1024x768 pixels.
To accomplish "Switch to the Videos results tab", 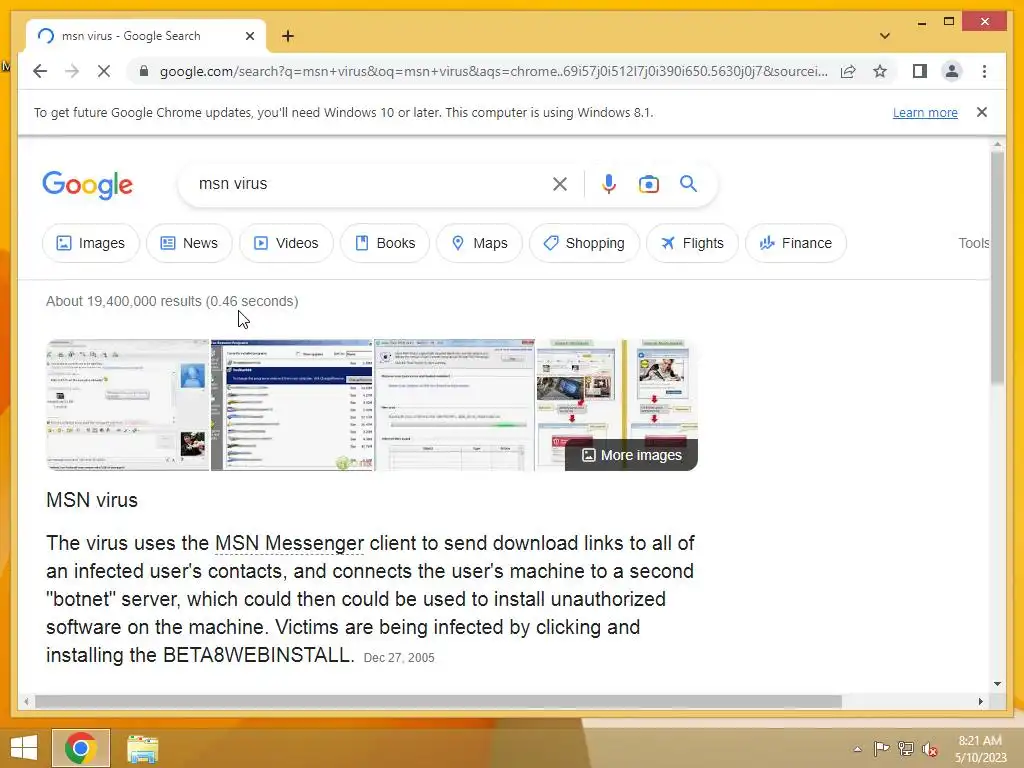I will [x=286, y=243].
